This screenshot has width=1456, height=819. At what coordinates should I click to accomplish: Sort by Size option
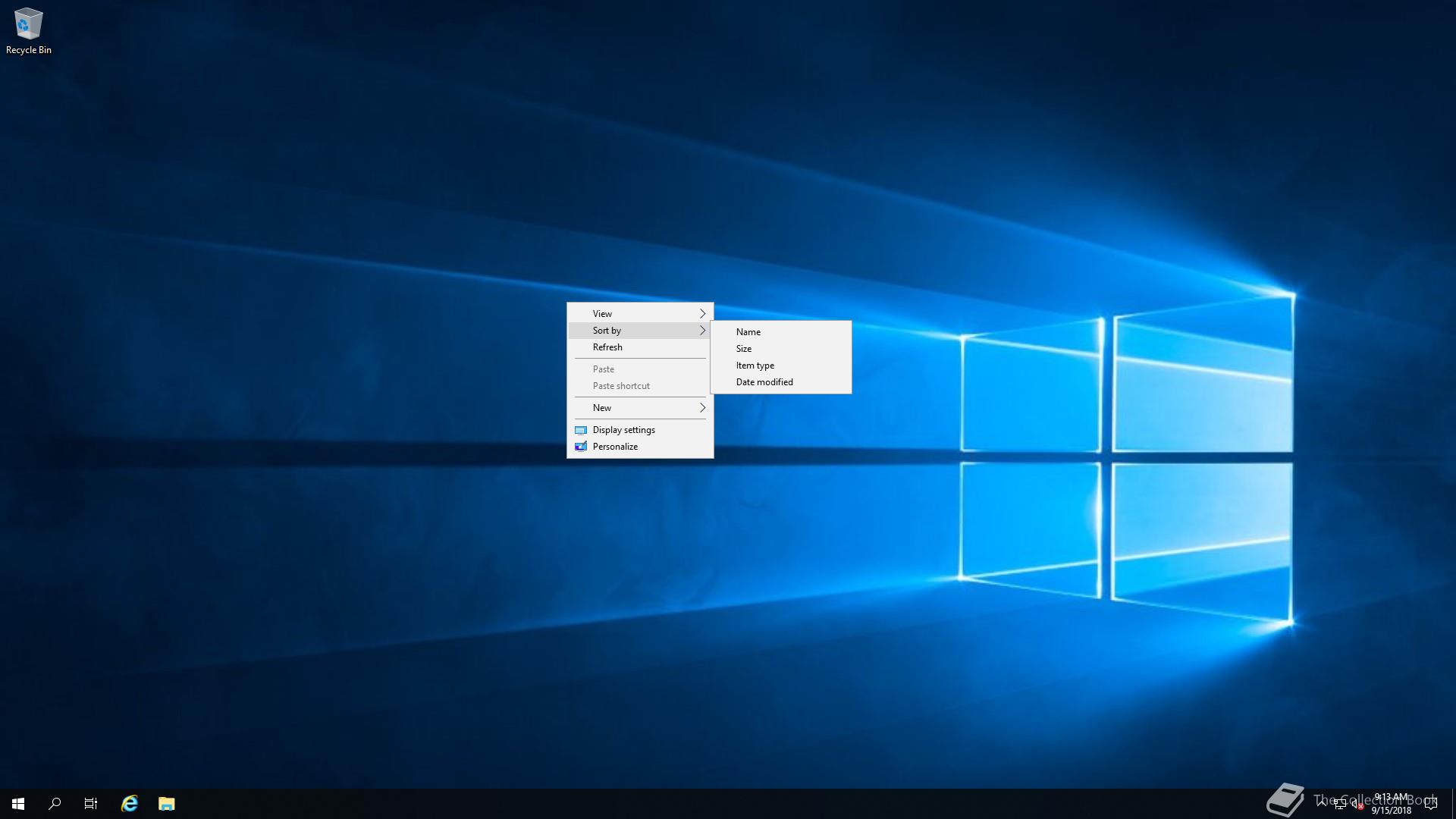pos(744,349)
